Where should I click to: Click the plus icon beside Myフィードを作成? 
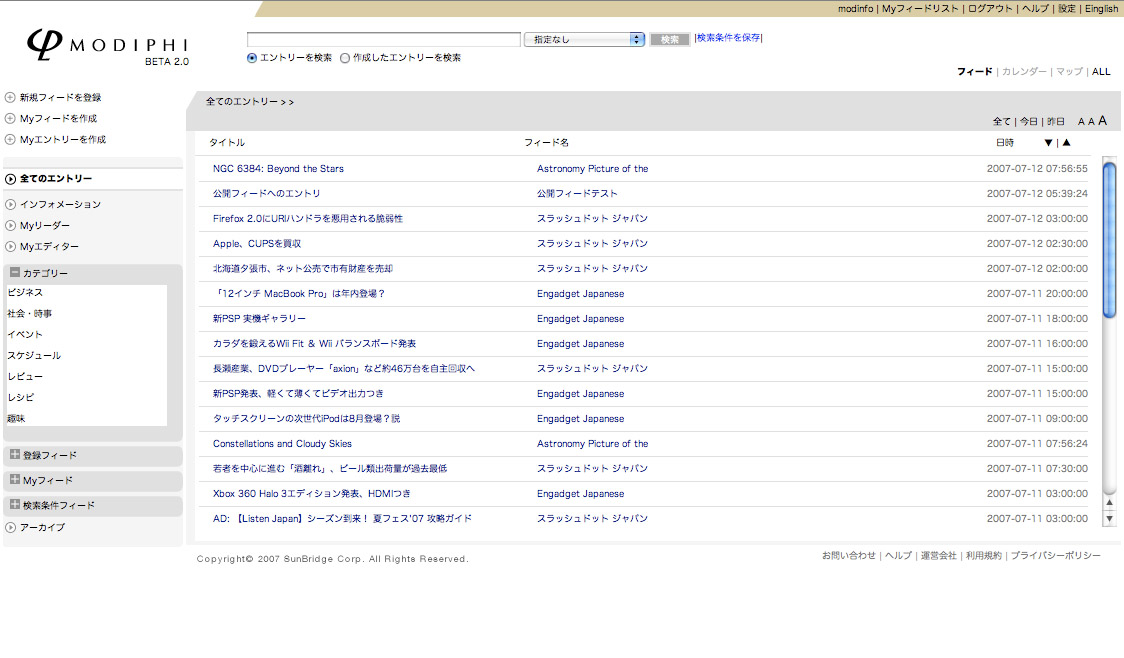(10, 119)
